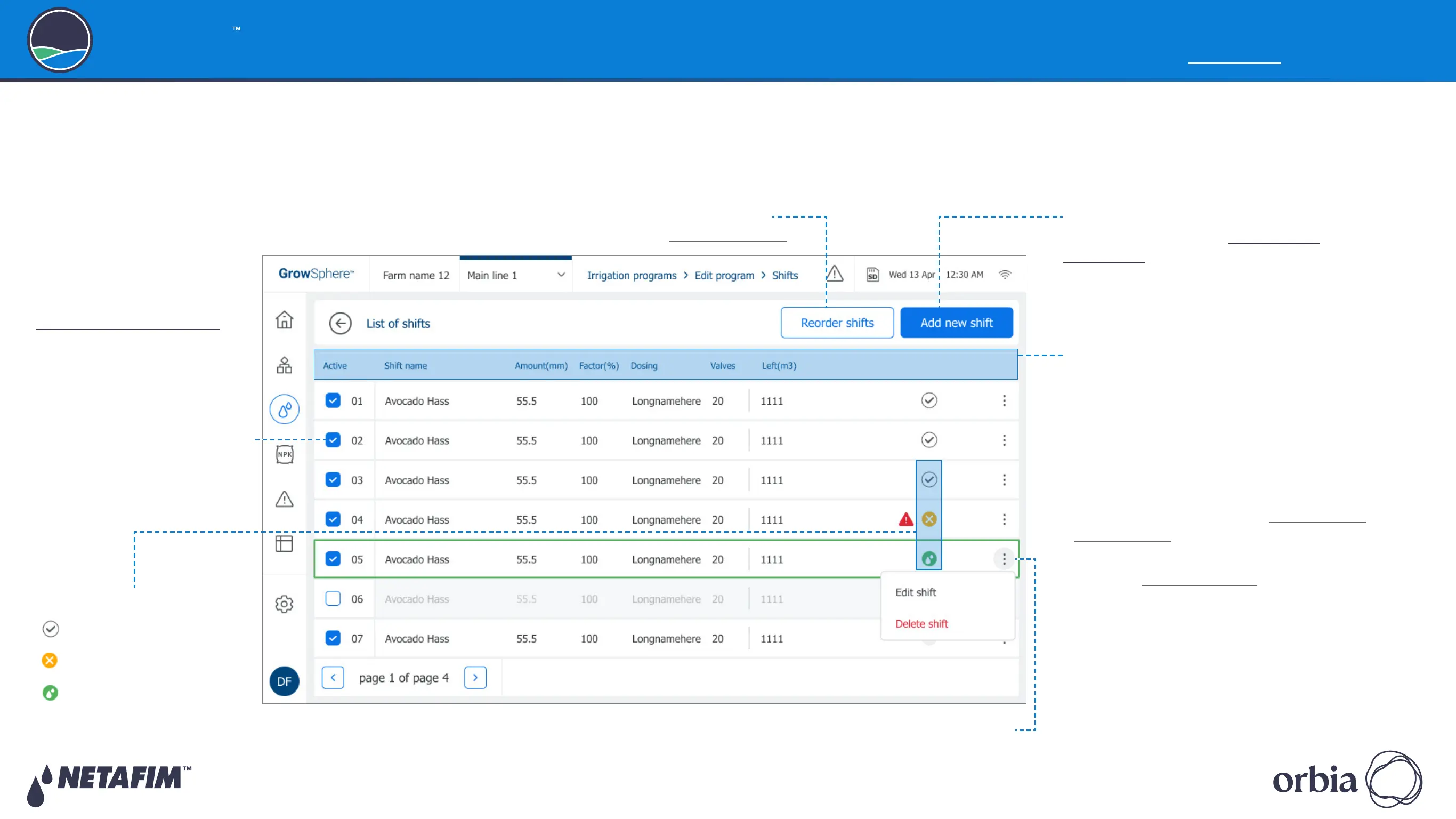Viewport: 1456px width, 819px height.
Task: Click the Shift name column header
Action: pos(405,366)
